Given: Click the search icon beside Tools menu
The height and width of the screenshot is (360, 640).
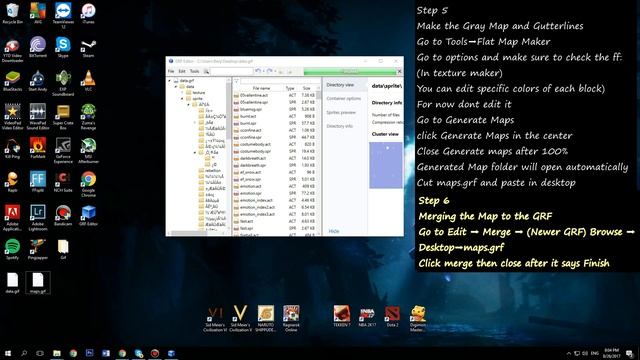Looking at the screenshot, I should pos(206,71).
